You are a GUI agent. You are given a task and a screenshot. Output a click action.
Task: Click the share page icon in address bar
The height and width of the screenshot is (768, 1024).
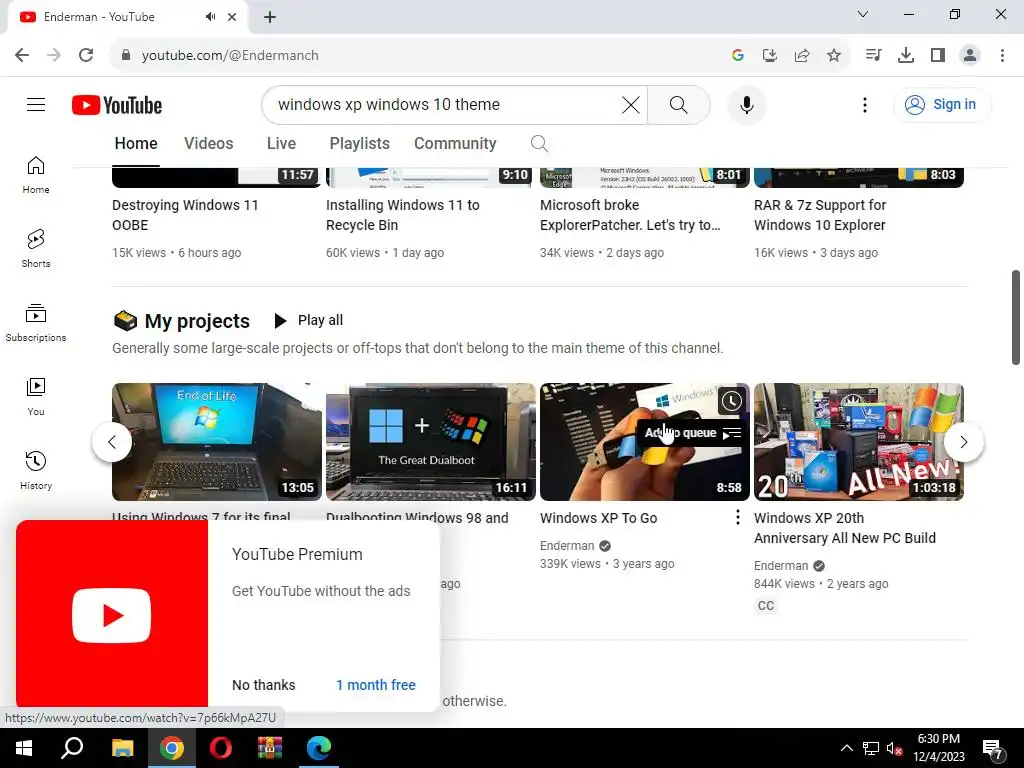[802, 56]
